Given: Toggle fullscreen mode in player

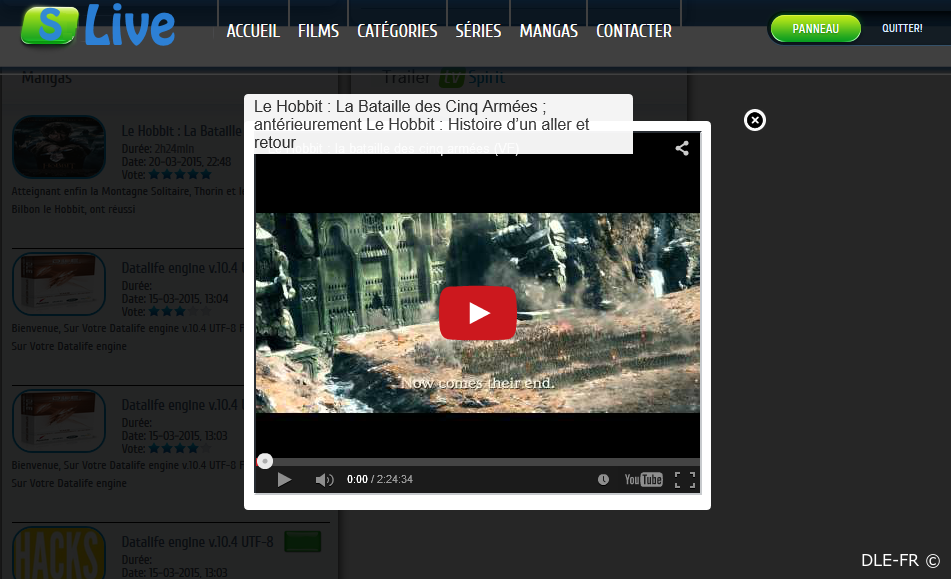Looking at the screenshot, I should pos(685,480).
